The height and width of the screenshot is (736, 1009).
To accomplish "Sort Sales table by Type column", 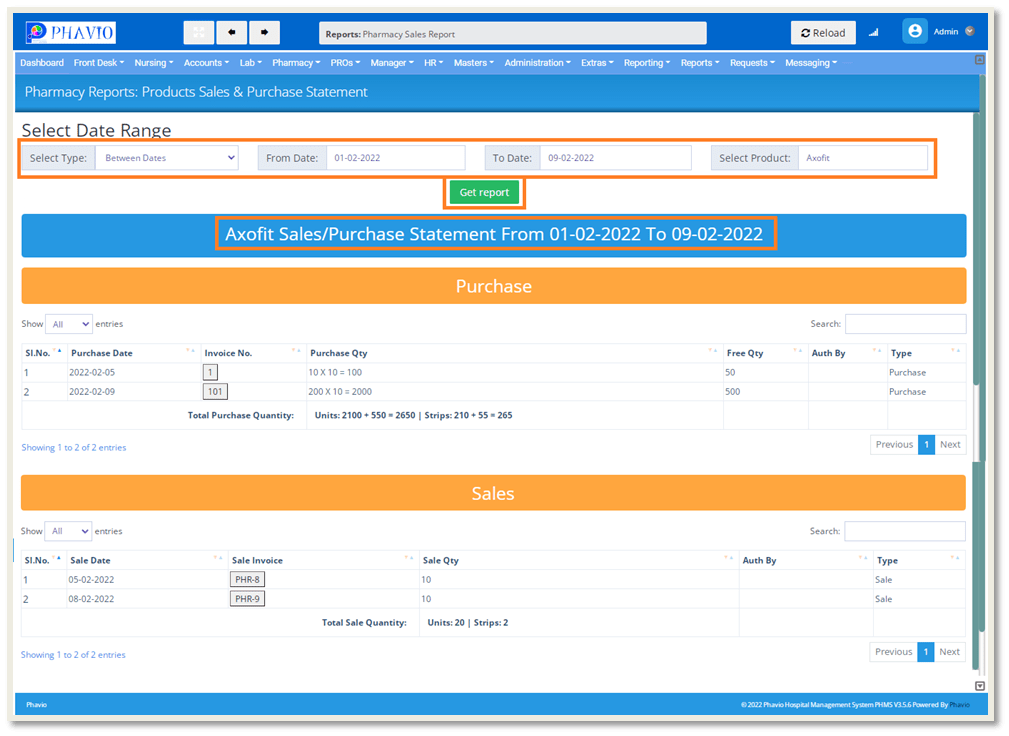I will [919, 560].
